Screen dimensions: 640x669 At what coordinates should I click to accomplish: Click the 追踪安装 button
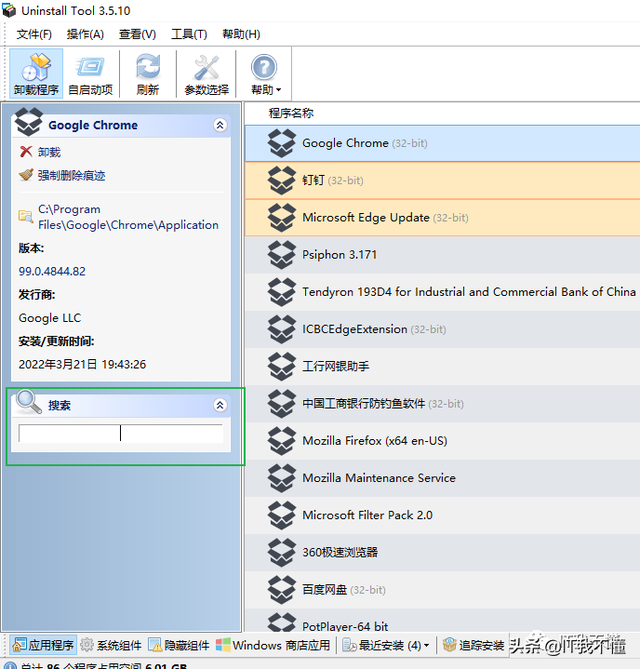click(x=473, y=645)
